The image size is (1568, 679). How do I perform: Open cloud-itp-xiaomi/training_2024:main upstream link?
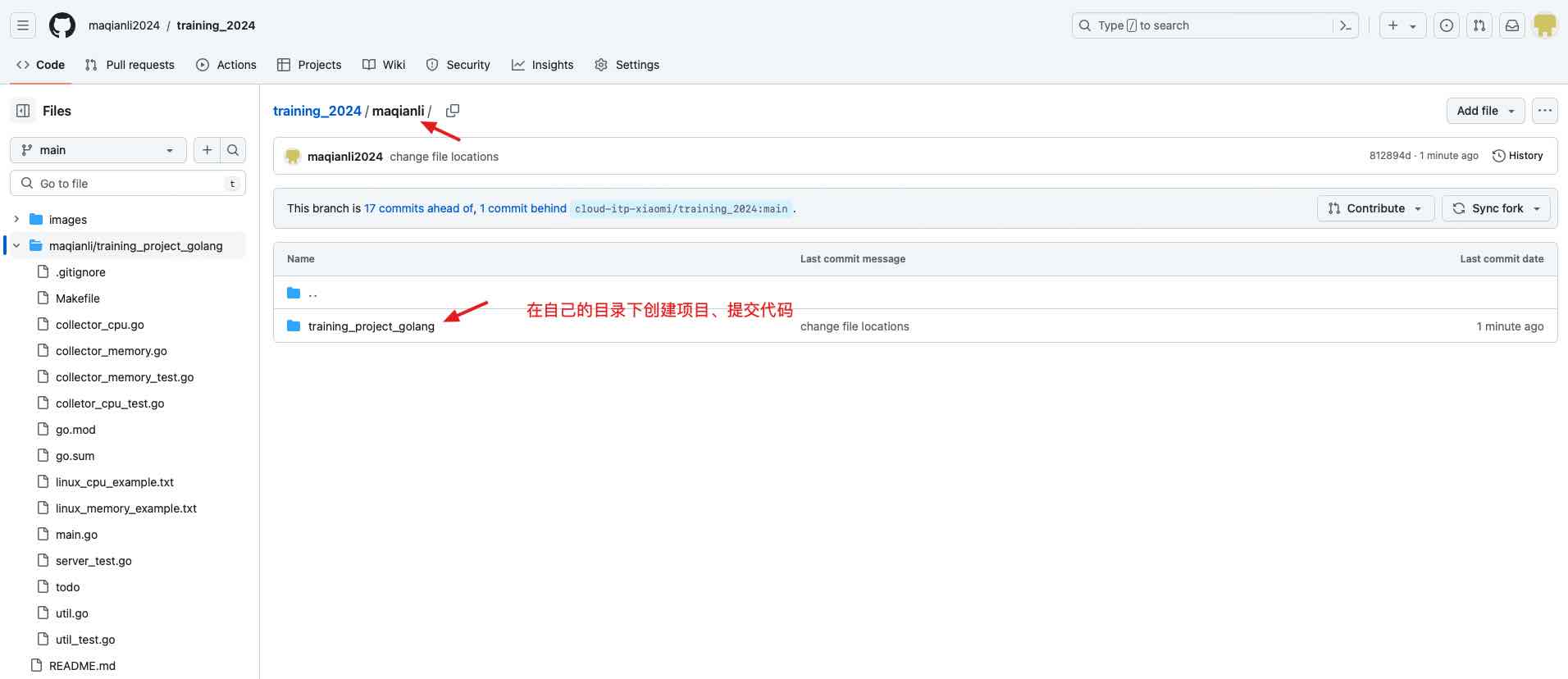pyautogui.click(x=681, y=208)
